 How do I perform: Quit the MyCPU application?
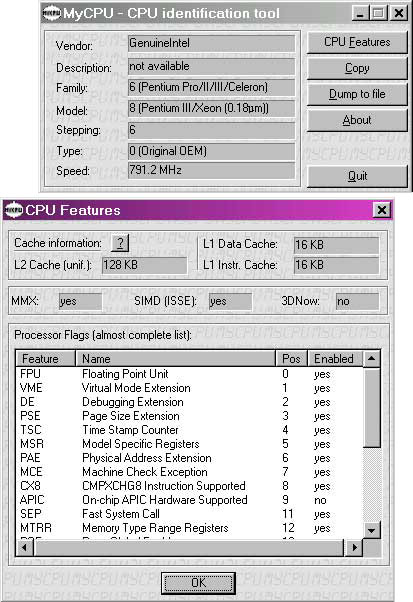pos(357,176)
